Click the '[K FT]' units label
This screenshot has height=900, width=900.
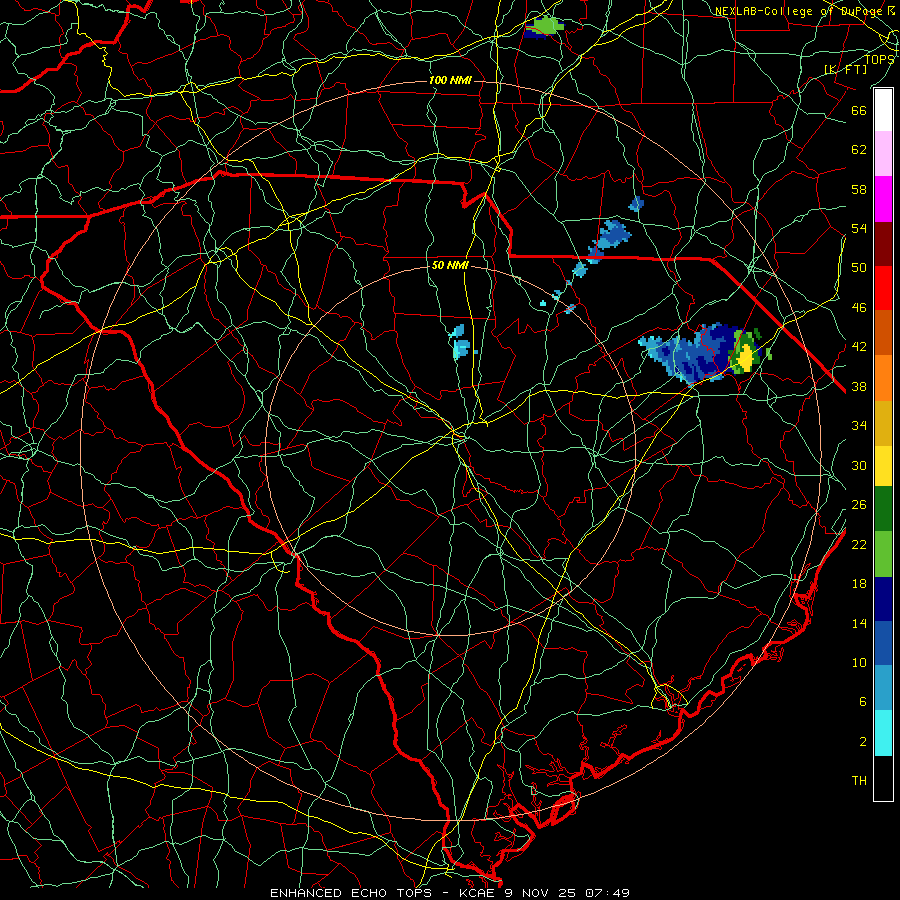pos(845,69)
